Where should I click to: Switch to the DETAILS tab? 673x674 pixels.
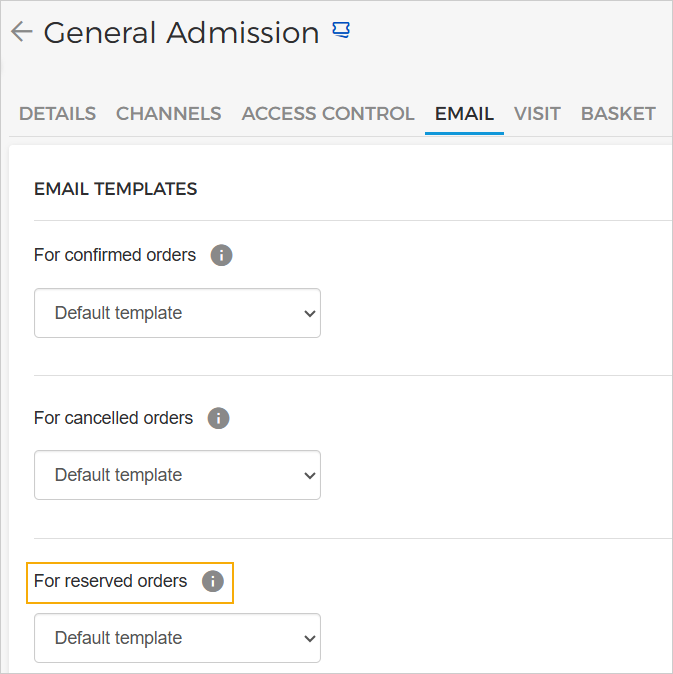coord(57,113)
